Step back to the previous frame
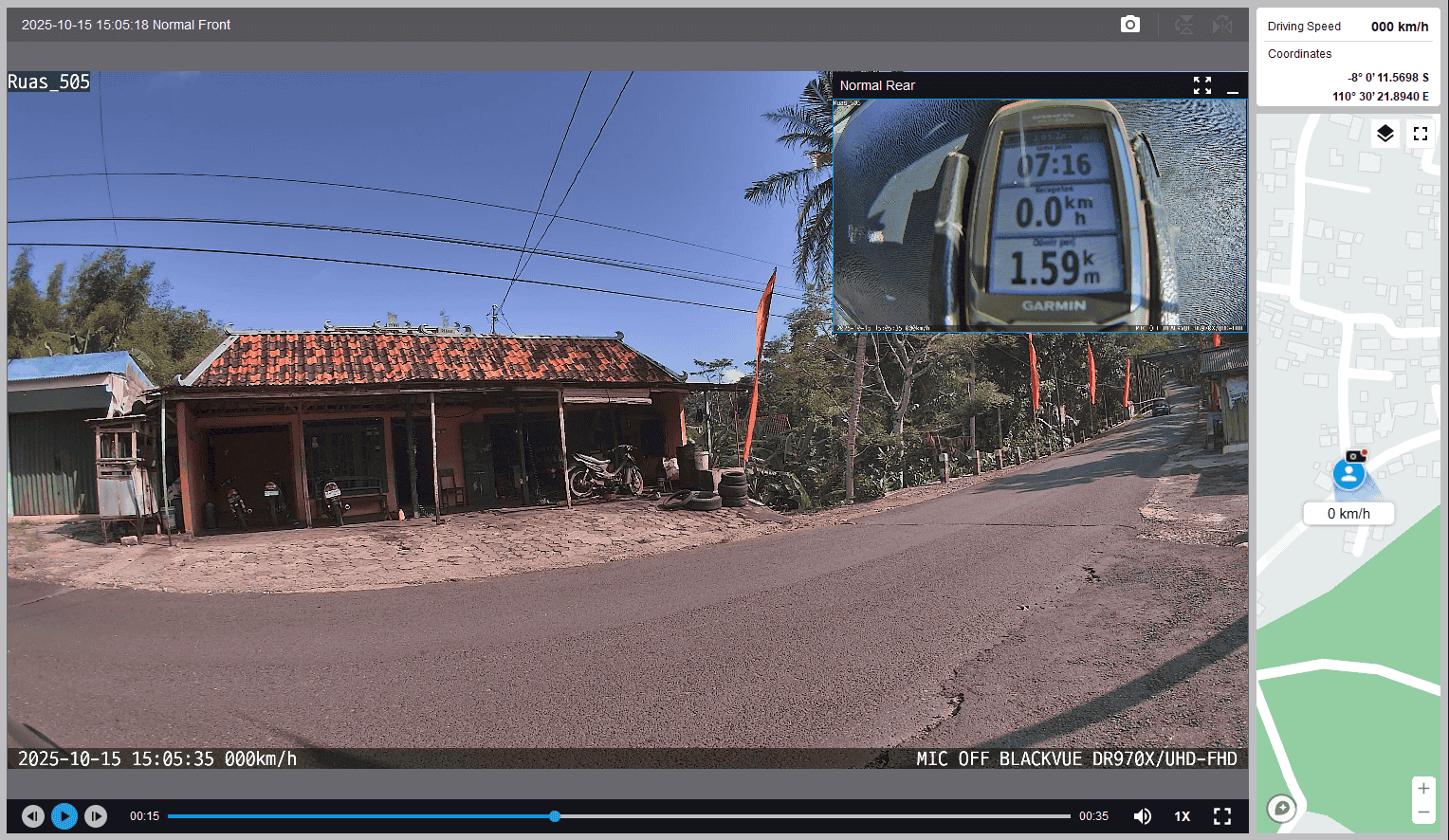This screenshot has height=840, width=1449. [x=33, y=816]
